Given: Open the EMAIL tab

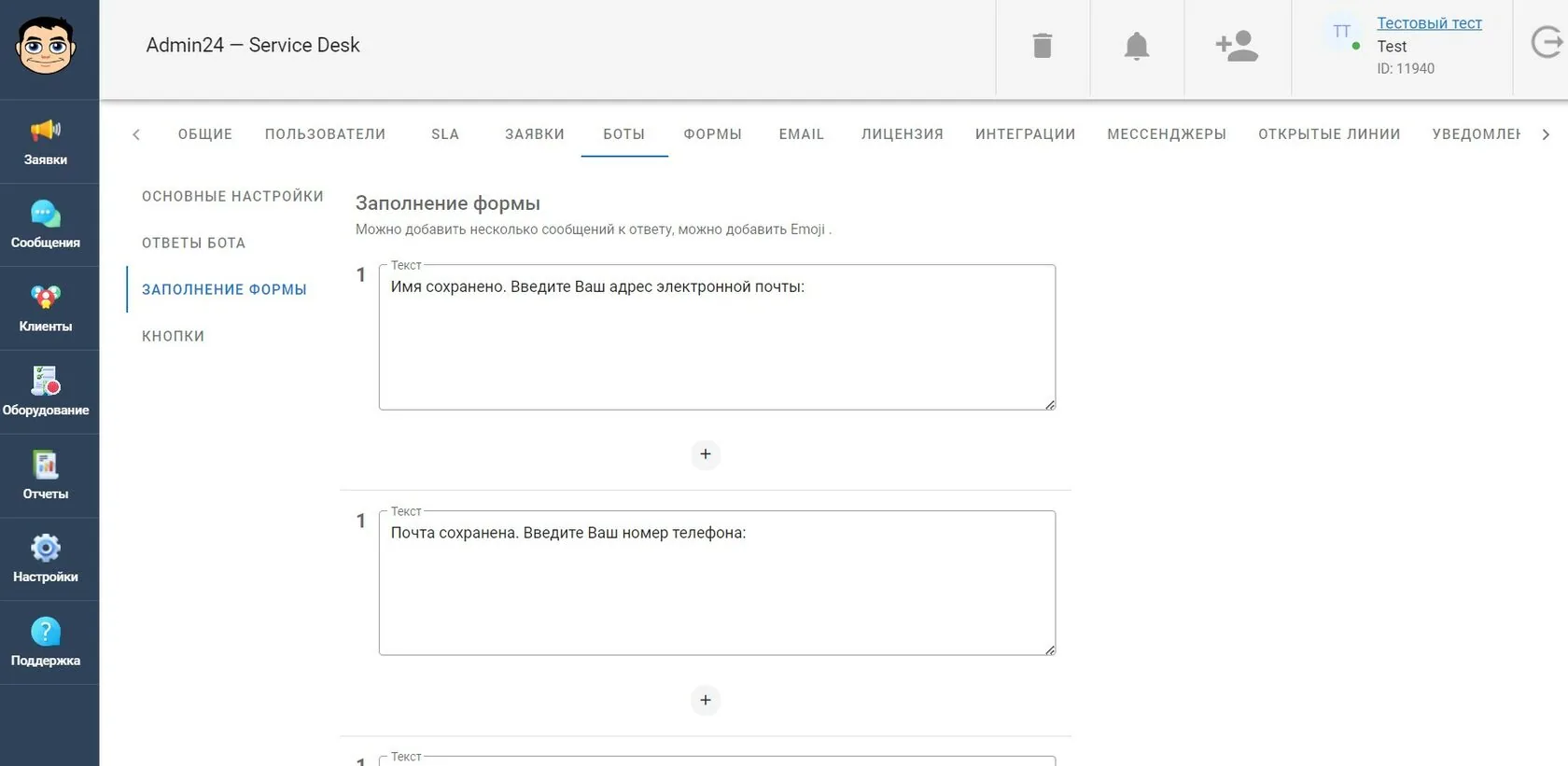Looking at the screenshot, I should point(802,134).
